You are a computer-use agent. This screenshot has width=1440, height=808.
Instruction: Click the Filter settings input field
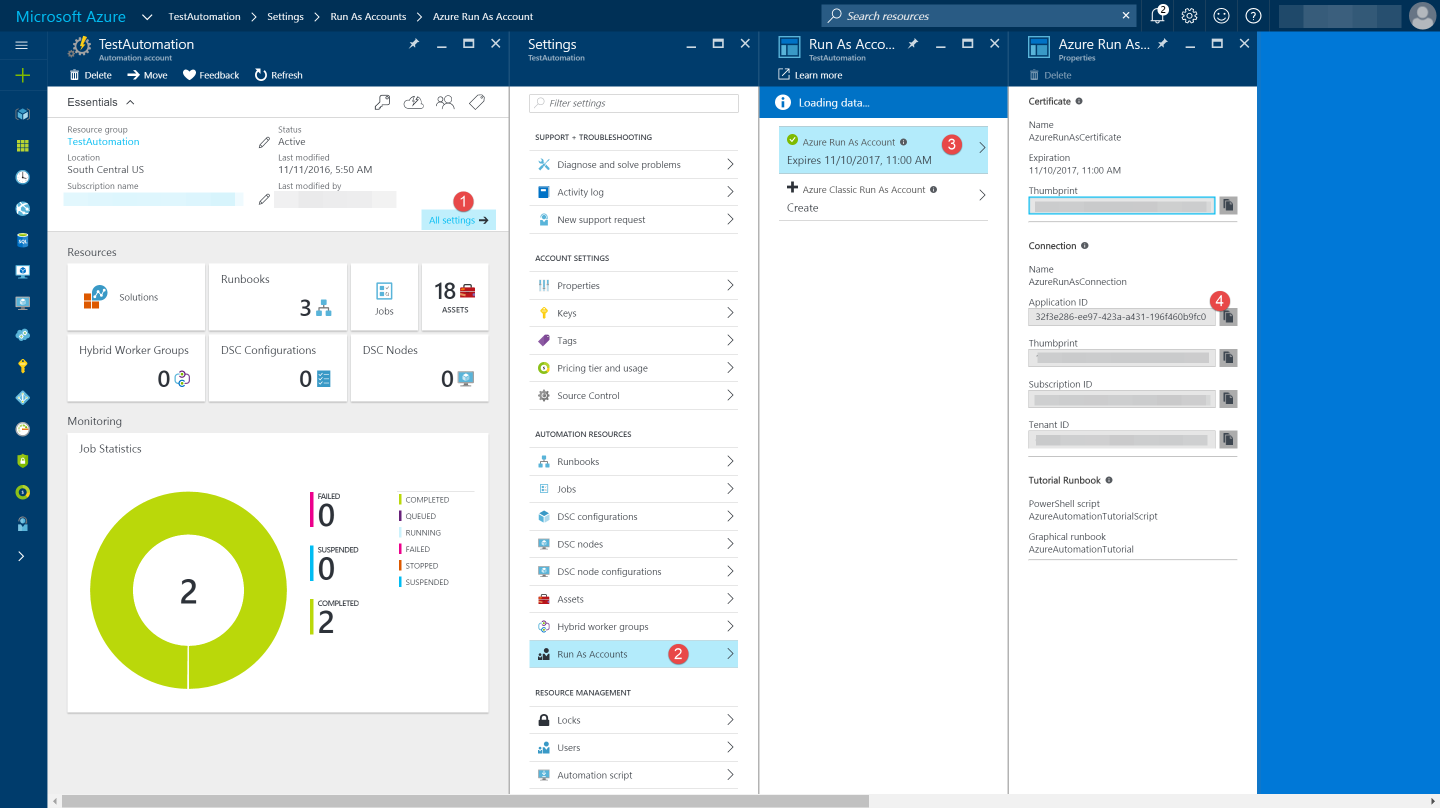[x=634, y=103]
